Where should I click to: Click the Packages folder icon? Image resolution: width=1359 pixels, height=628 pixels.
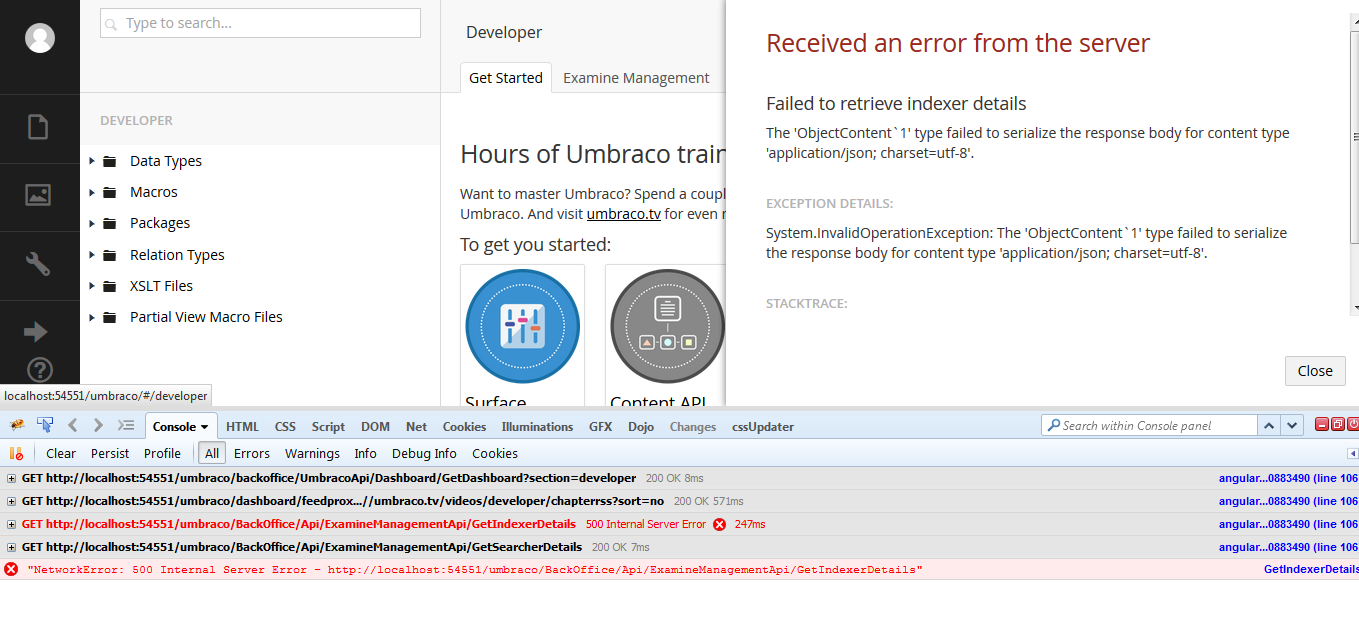[x=110, y=223]
